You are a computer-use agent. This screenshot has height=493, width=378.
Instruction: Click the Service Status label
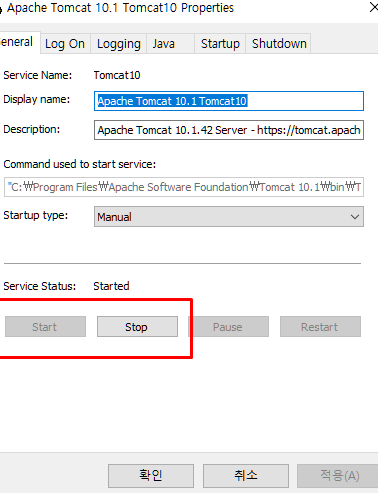(x=40, y=286)
